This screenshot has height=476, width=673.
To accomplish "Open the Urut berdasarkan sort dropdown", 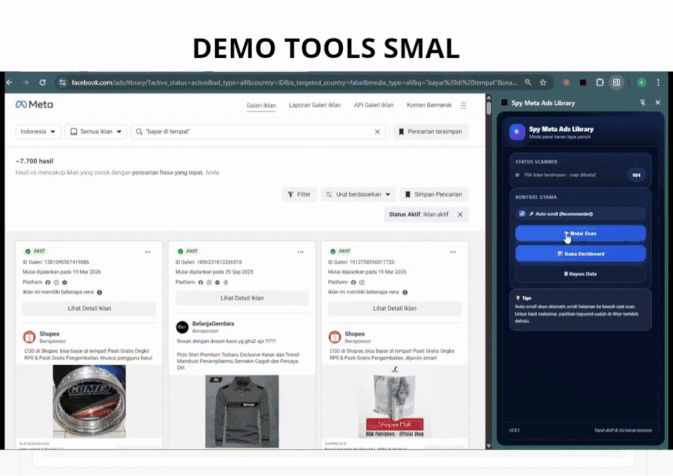I will coord(358,194).
